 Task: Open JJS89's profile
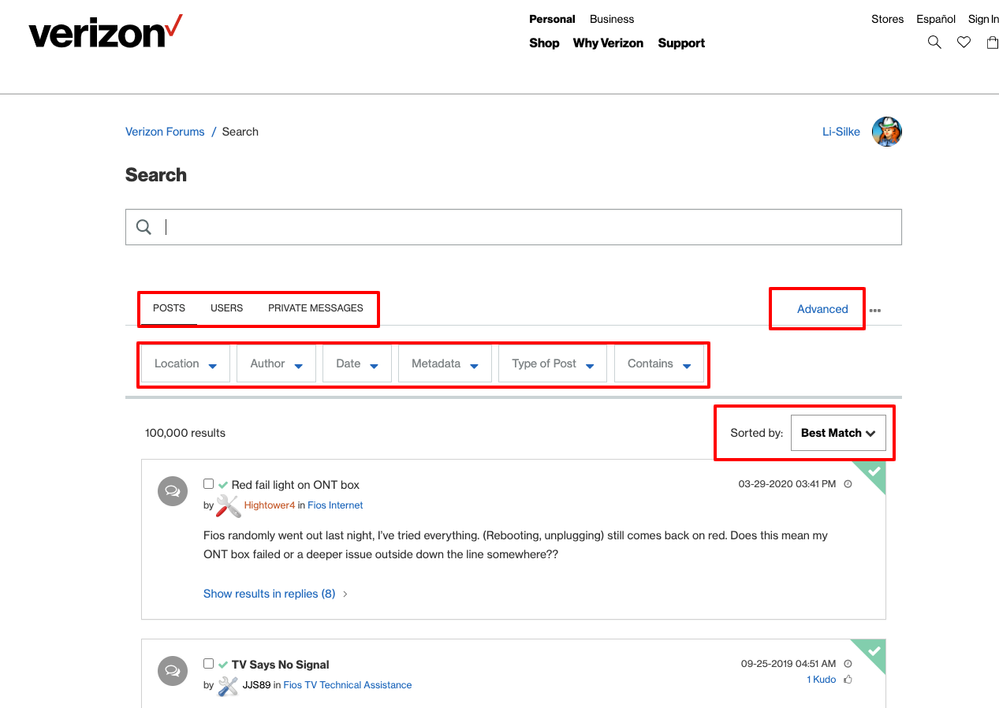257,685
